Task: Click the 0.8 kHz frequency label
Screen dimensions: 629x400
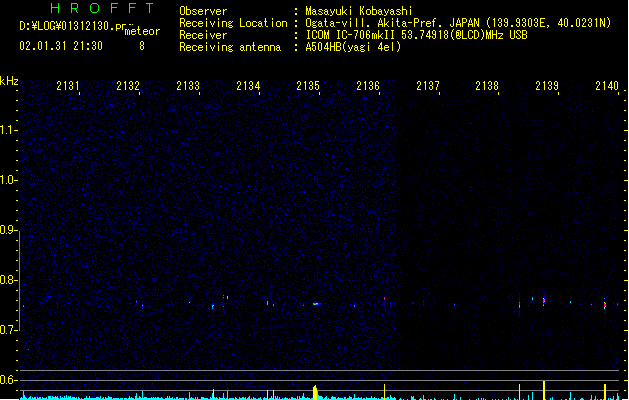Action: click(8, 280)
